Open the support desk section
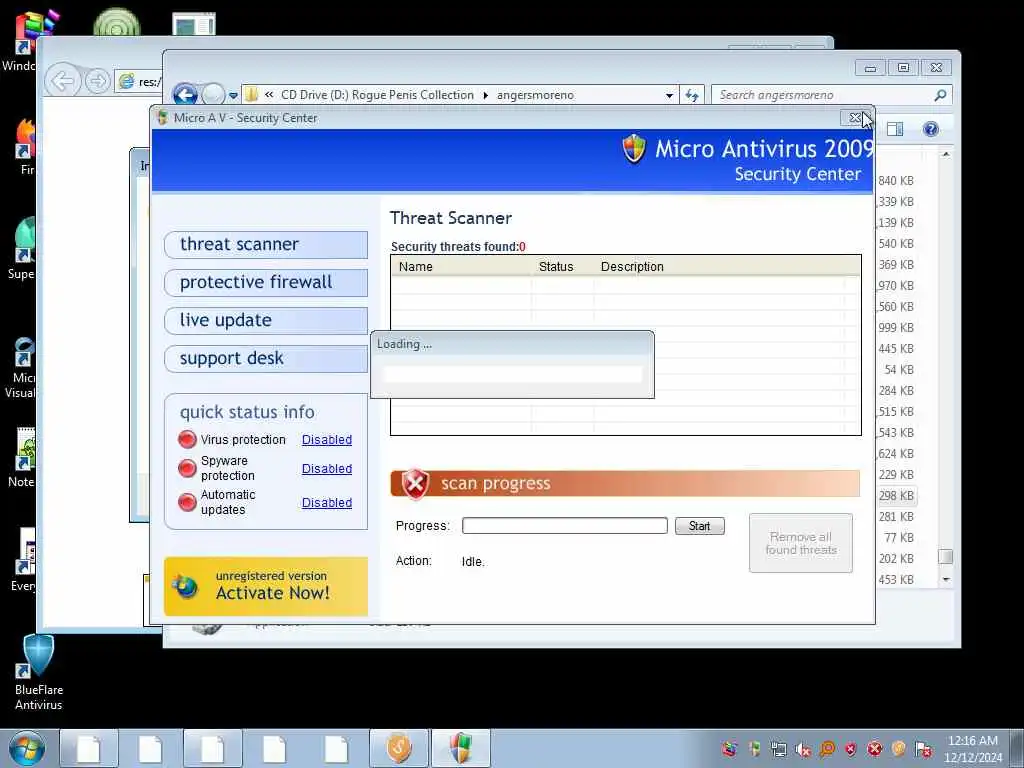The image size is (1024, 768). pos(266,359)
